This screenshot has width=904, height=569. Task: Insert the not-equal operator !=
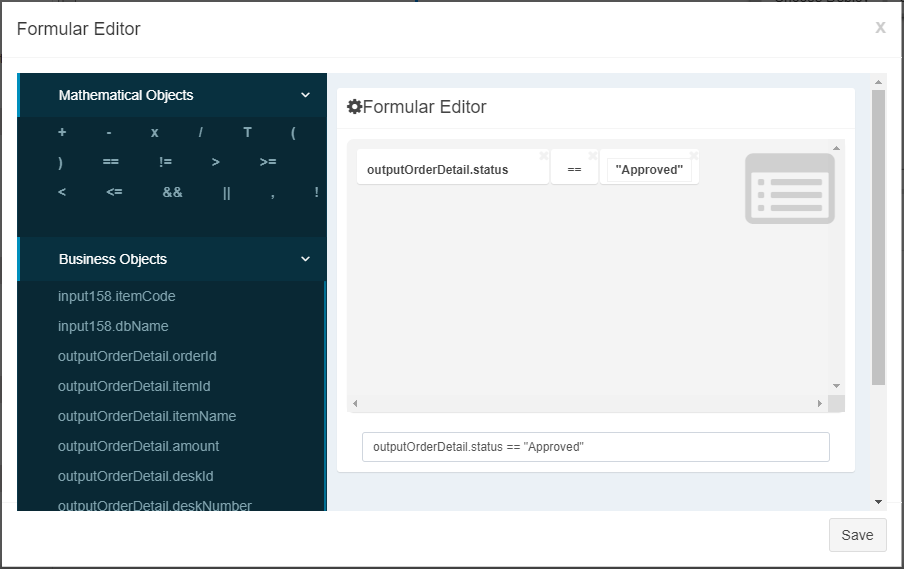[x=165, y=162]
